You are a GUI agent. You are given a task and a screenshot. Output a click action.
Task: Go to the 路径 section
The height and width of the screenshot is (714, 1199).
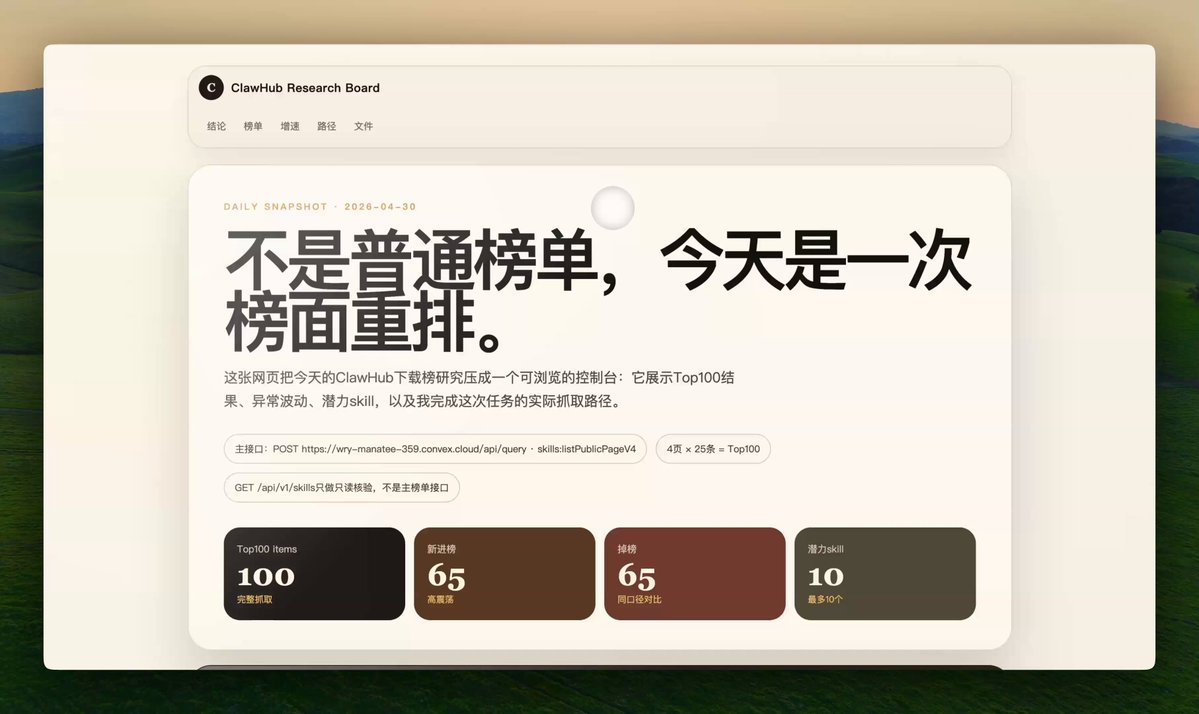(327, 126)
